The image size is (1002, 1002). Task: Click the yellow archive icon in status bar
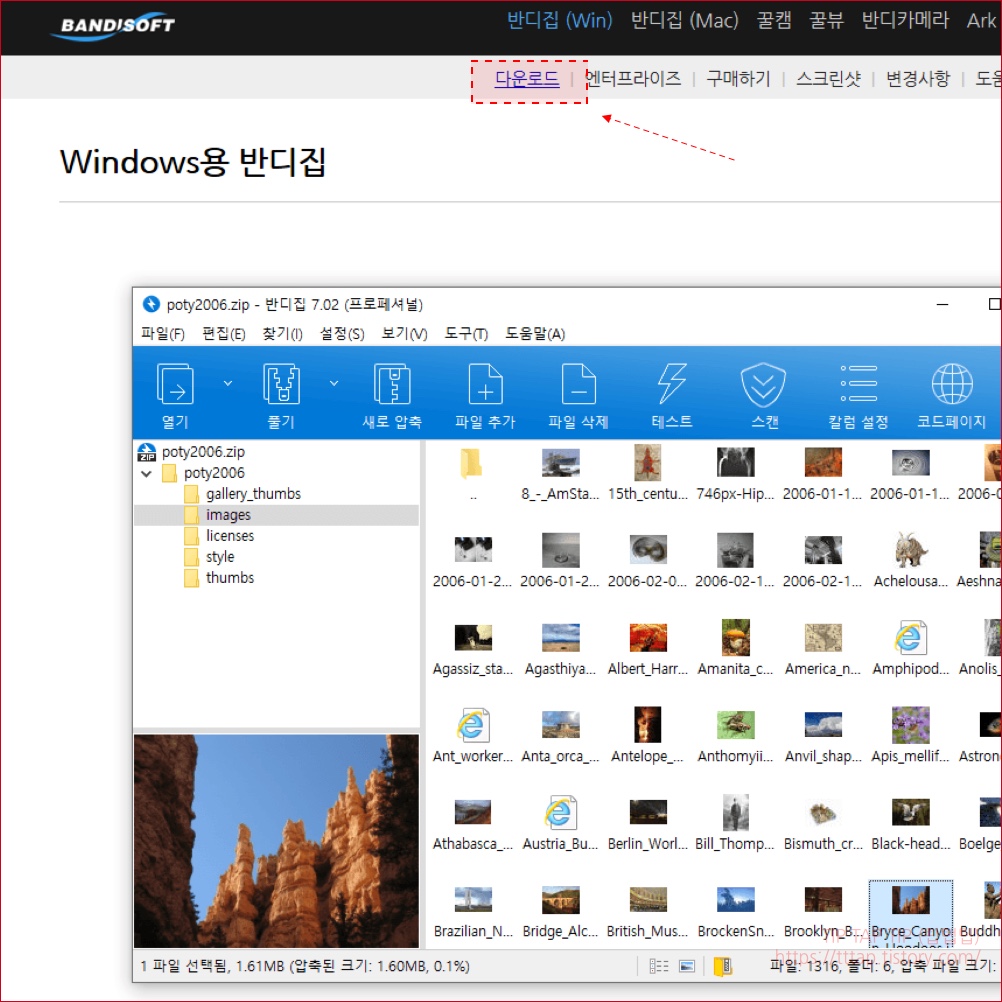[x=723, y=966]
